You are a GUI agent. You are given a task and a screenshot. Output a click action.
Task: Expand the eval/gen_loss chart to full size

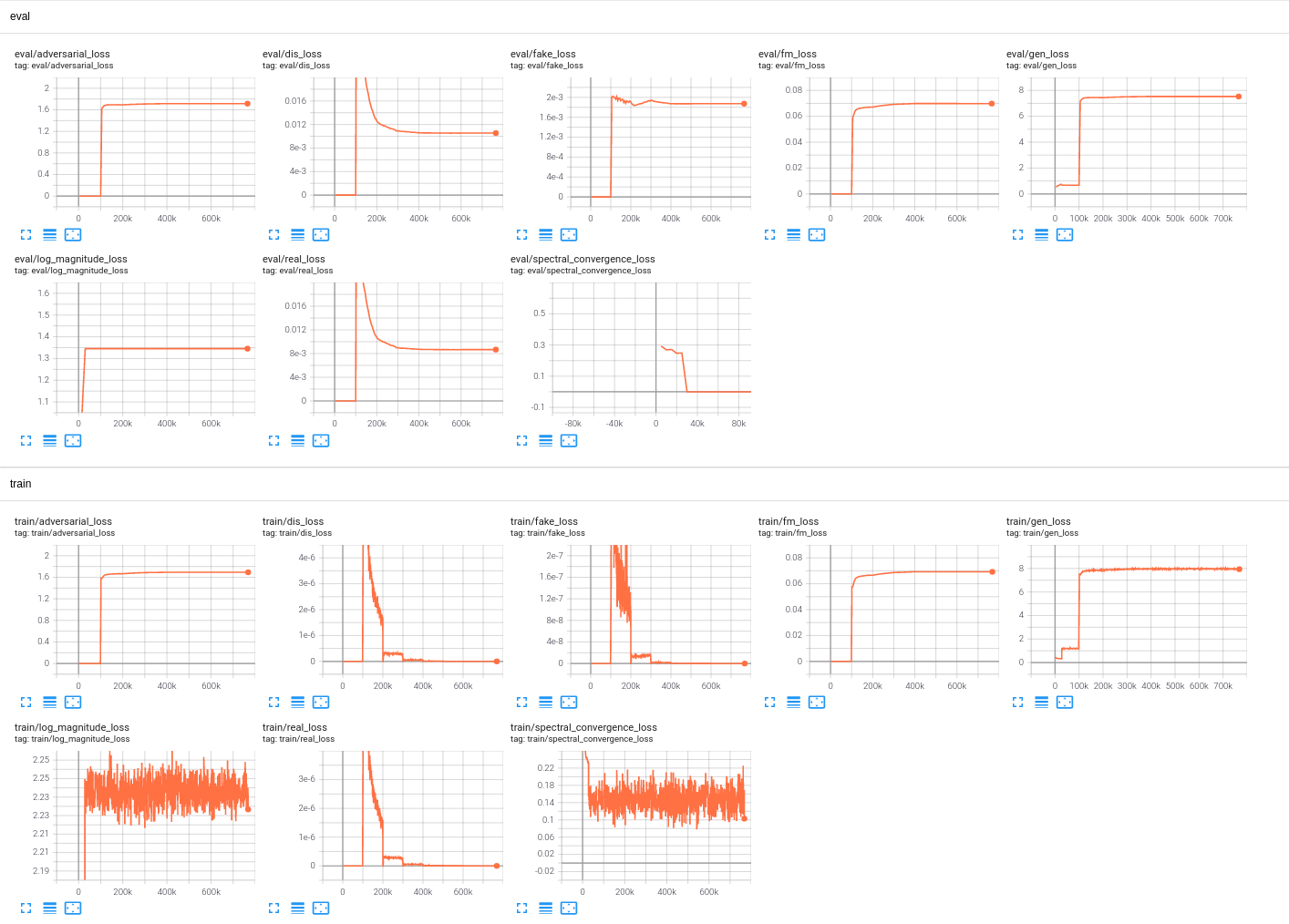click(x=1017, y=235)
